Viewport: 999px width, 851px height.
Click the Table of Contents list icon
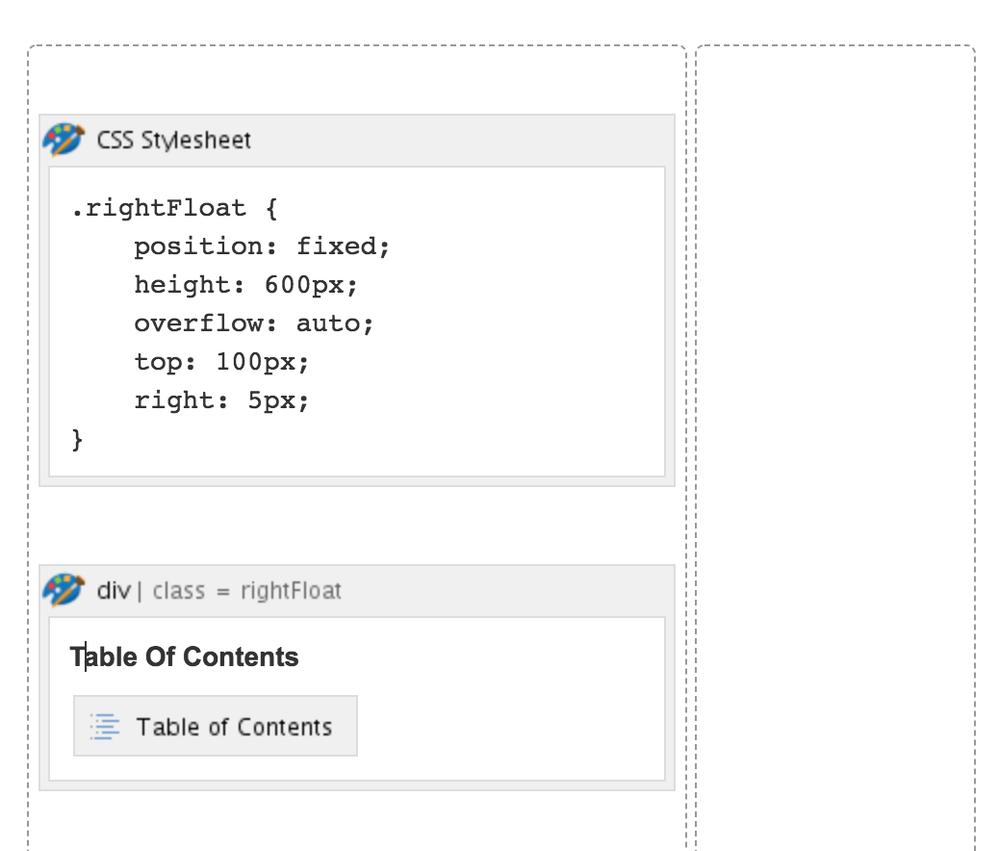(105, 726)
